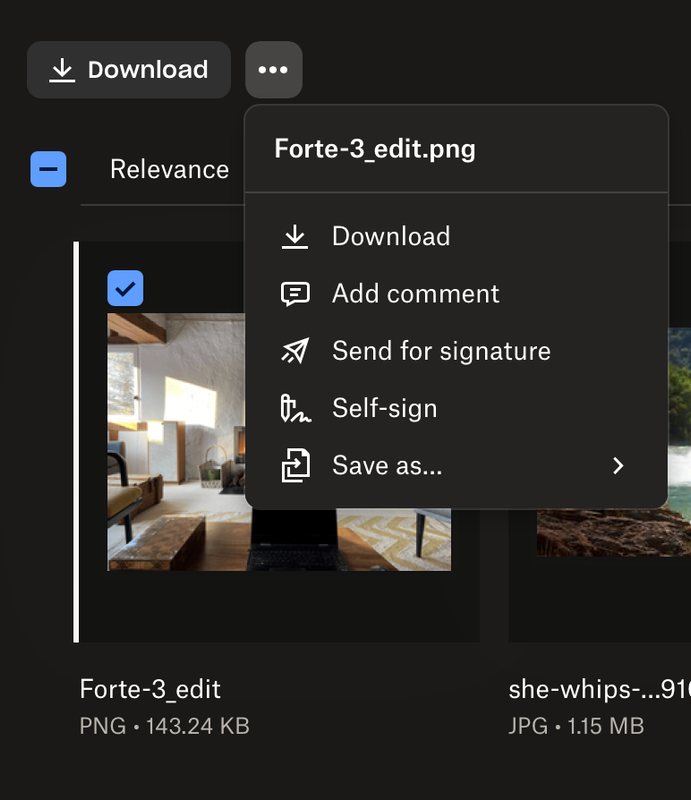Click the Add comment speech bubble icon
This screenshot has width=691, height=800.
point(295,294)
